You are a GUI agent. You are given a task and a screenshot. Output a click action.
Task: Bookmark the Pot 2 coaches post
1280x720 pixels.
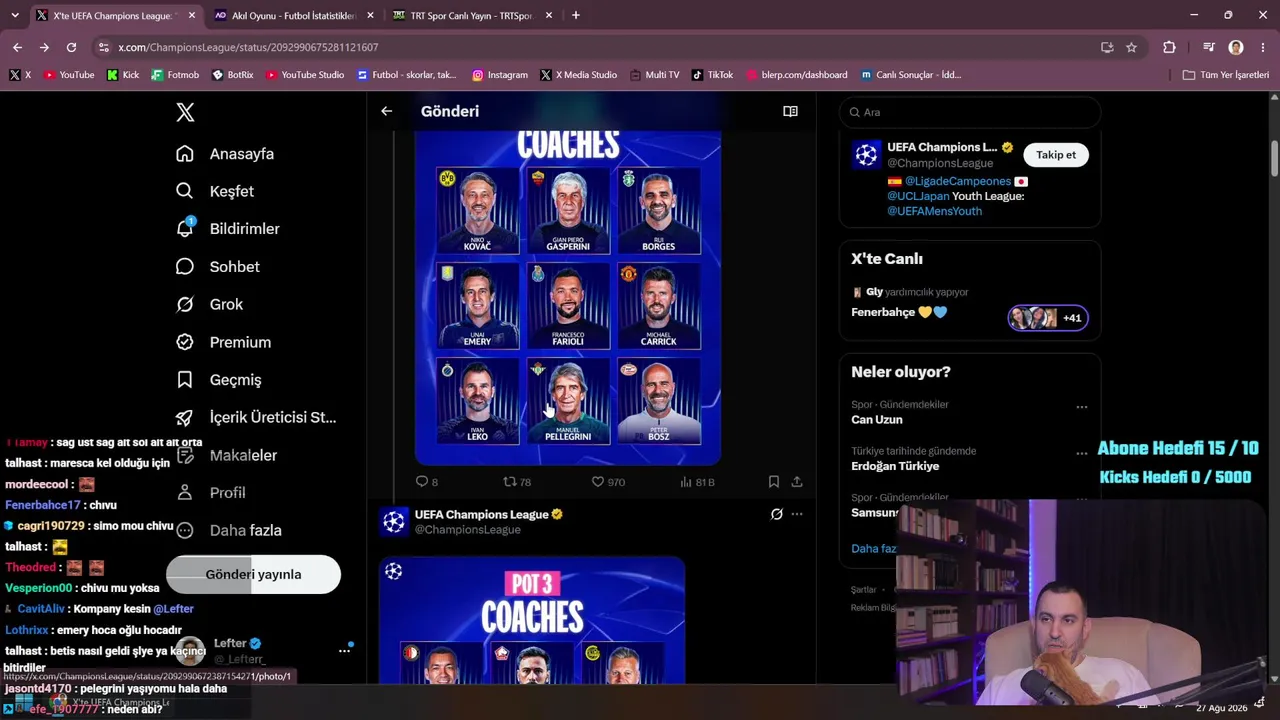[x=774, y=482]
